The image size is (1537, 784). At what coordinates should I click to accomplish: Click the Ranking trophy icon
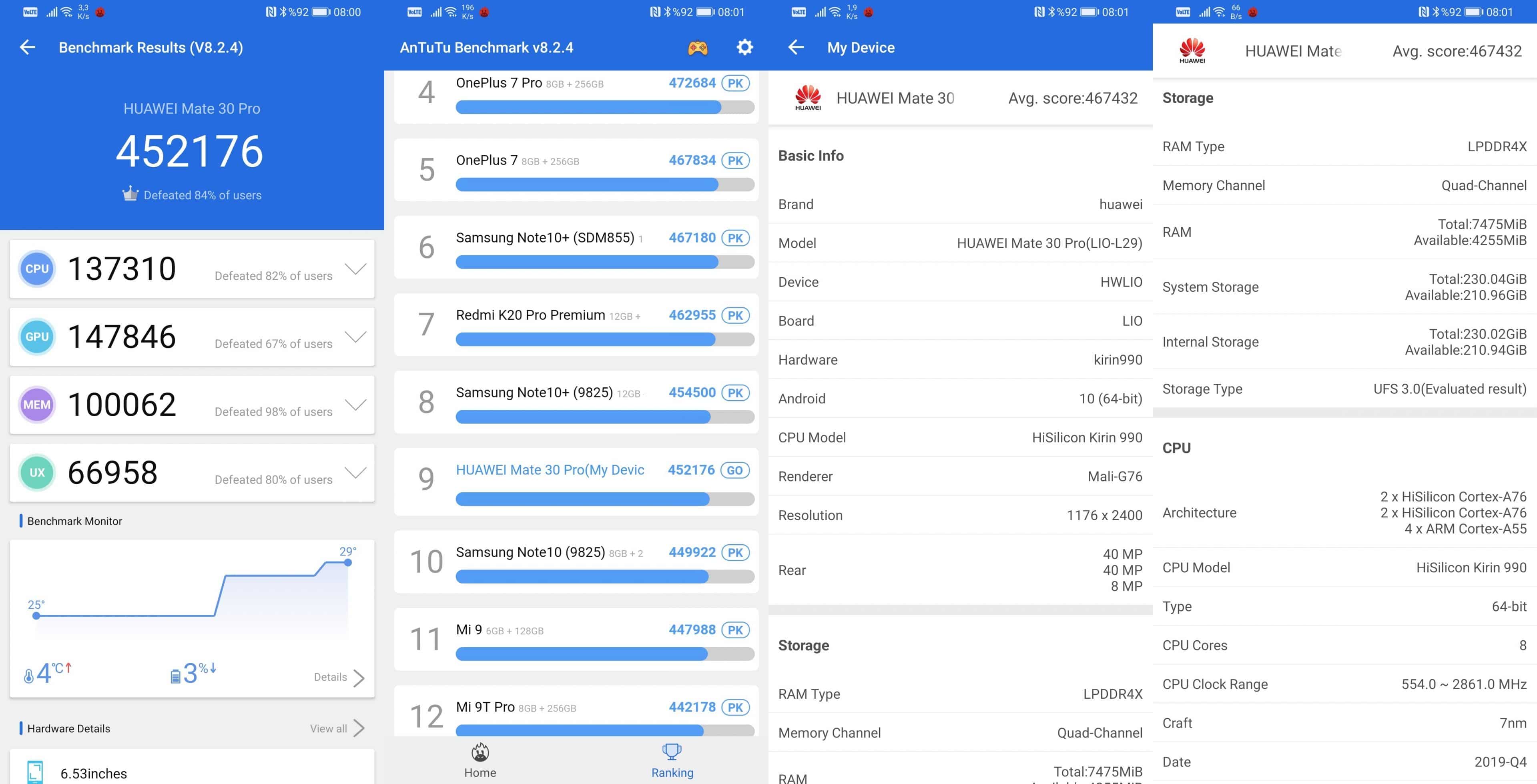(672, 752)
